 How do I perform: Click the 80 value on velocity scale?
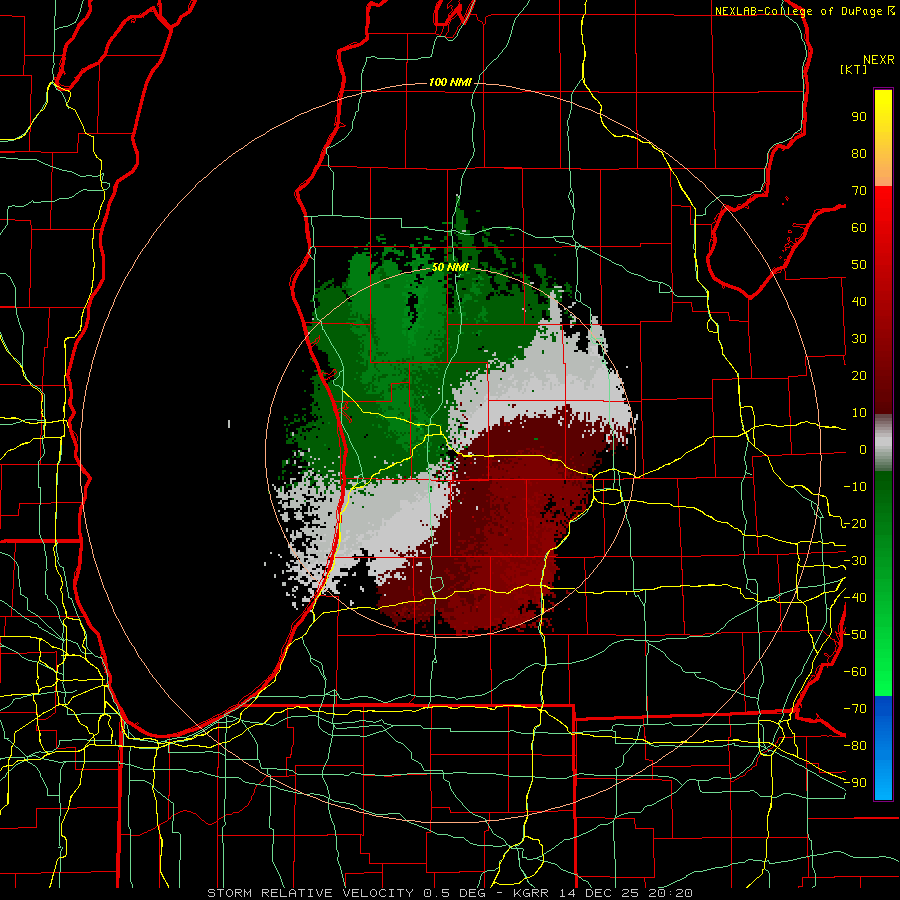tap(859, 154)
